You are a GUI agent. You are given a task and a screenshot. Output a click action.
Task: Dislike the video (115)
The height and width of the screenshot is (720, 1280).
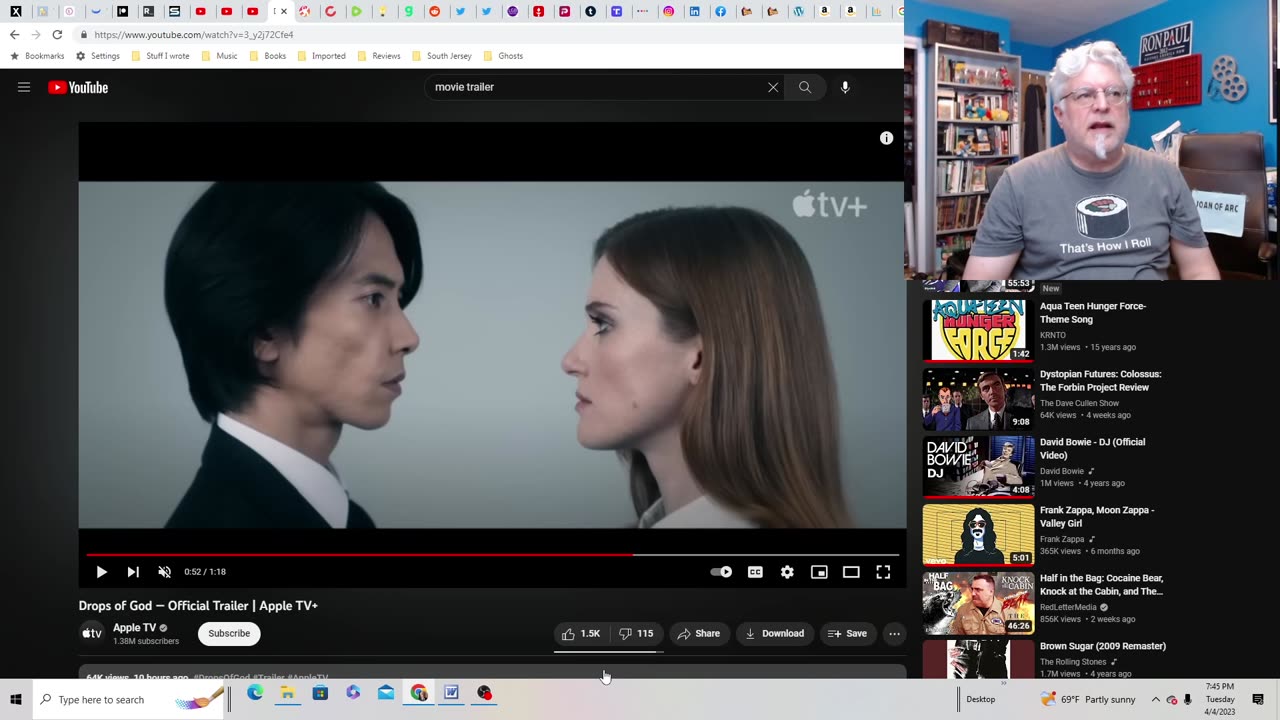636,633
